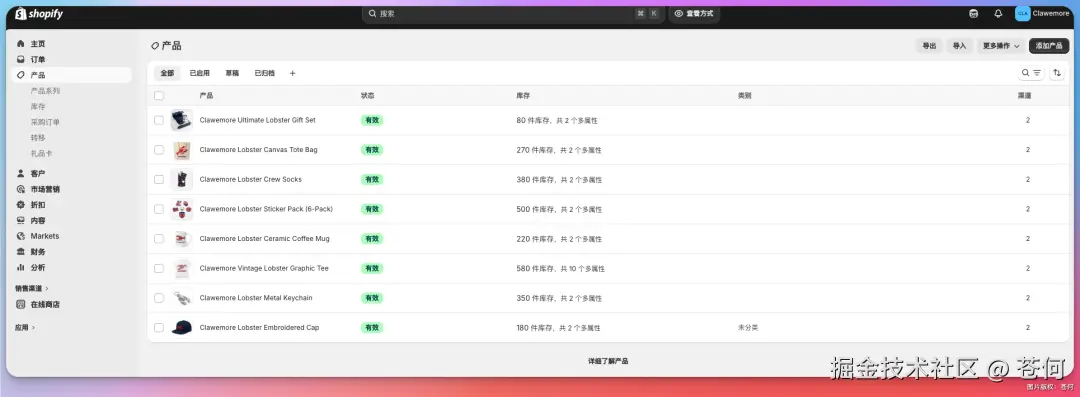
Task: Check the Vintage Lobster Graphic Tee row
Action: (159, 268)
